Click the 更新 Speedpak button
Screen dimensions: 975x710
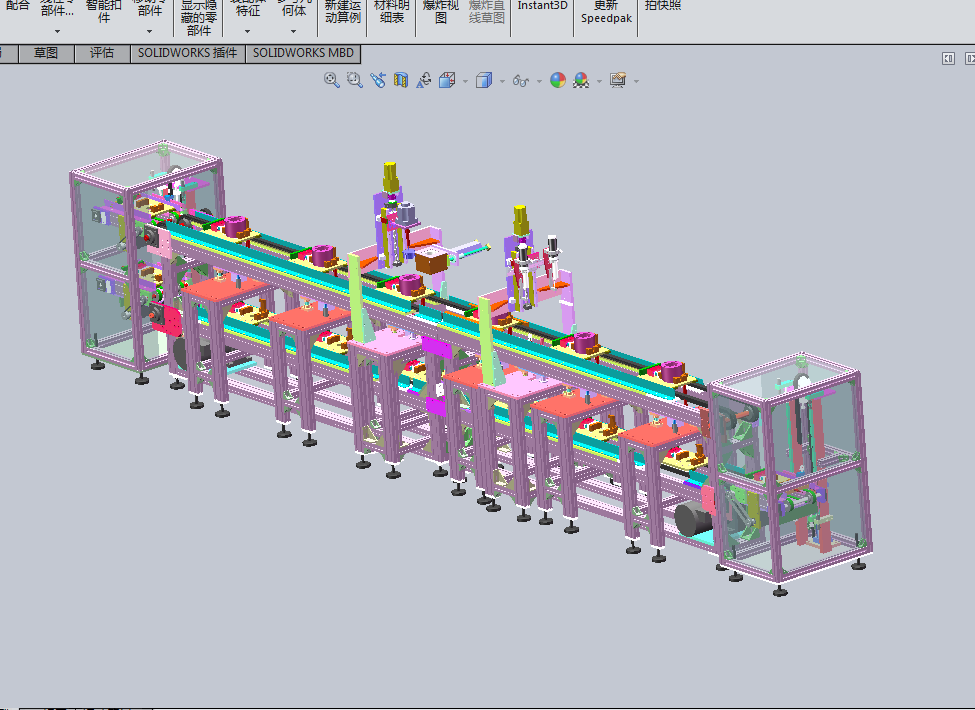(x=606, y=12)
